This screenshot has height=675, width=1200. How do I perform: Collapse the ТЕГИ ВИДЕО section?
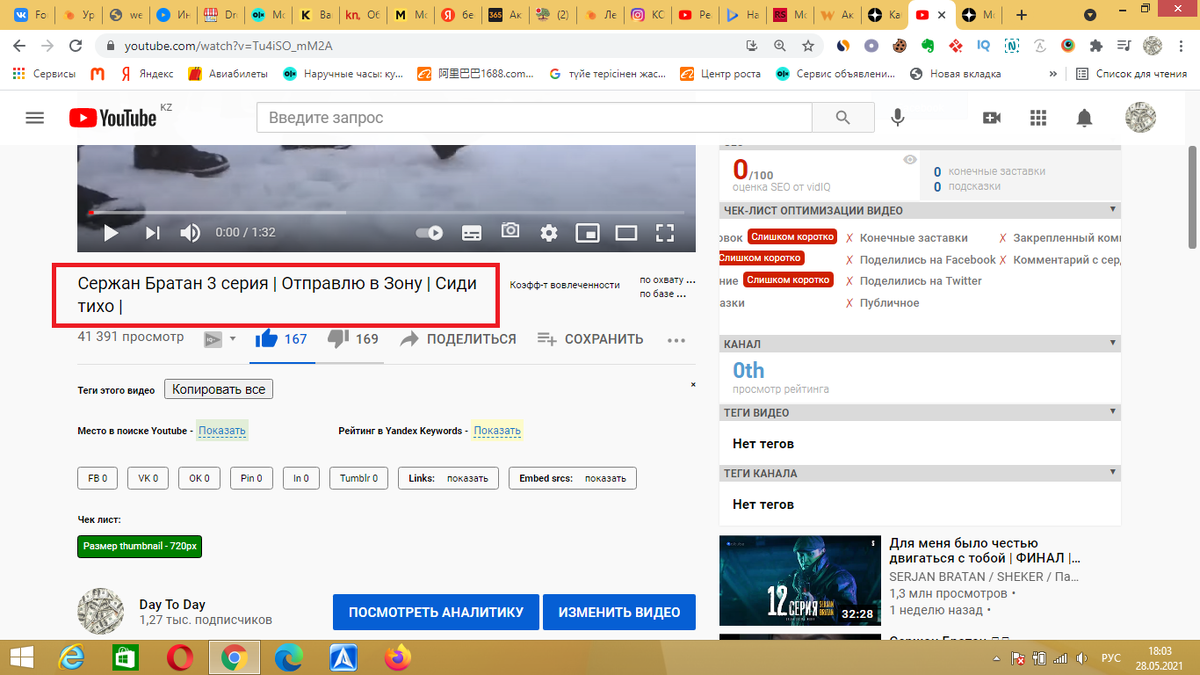pyautogui.click(x=1112, y=412)
